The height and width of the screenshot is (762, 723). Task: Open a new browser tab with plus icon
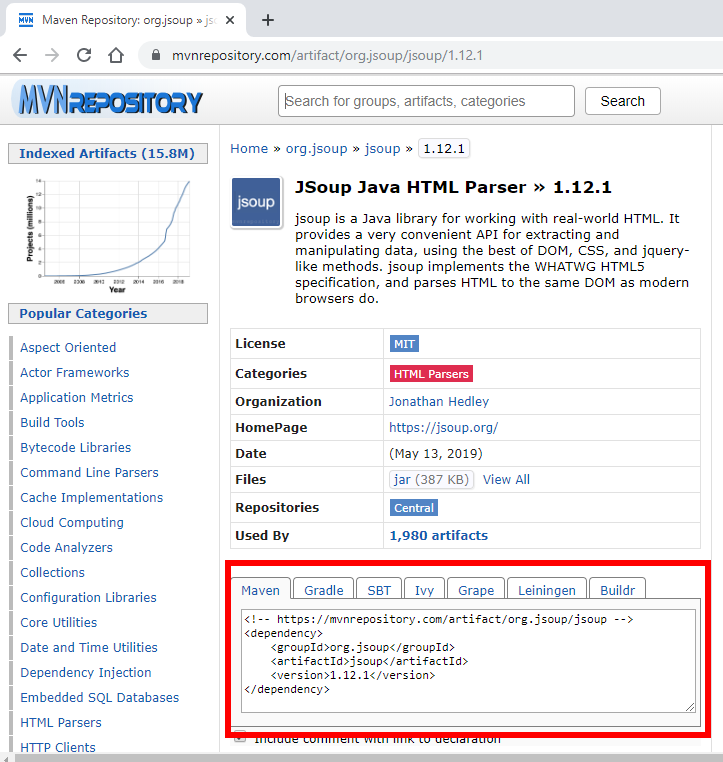[x=268, y=20]
